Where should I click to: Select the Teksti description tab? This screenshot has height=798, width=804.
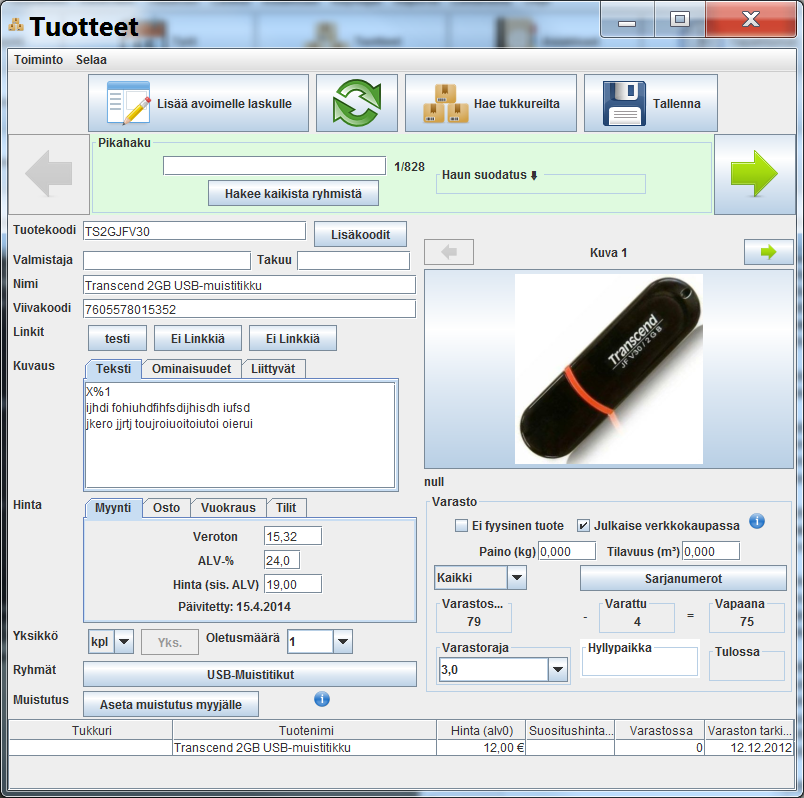click(113, 369)
